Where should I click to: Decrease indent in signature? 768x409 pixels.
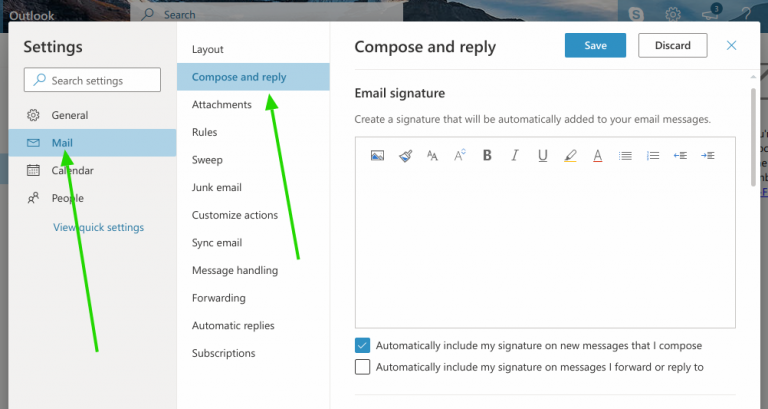(x=680, y=156)
